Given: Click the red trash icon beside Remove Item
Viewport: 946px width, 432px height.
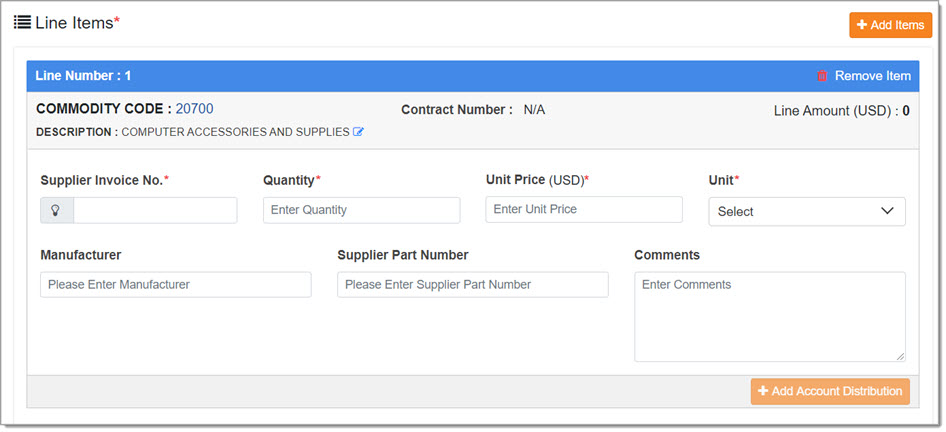Looking at the screenshot, I should (822, 76).
